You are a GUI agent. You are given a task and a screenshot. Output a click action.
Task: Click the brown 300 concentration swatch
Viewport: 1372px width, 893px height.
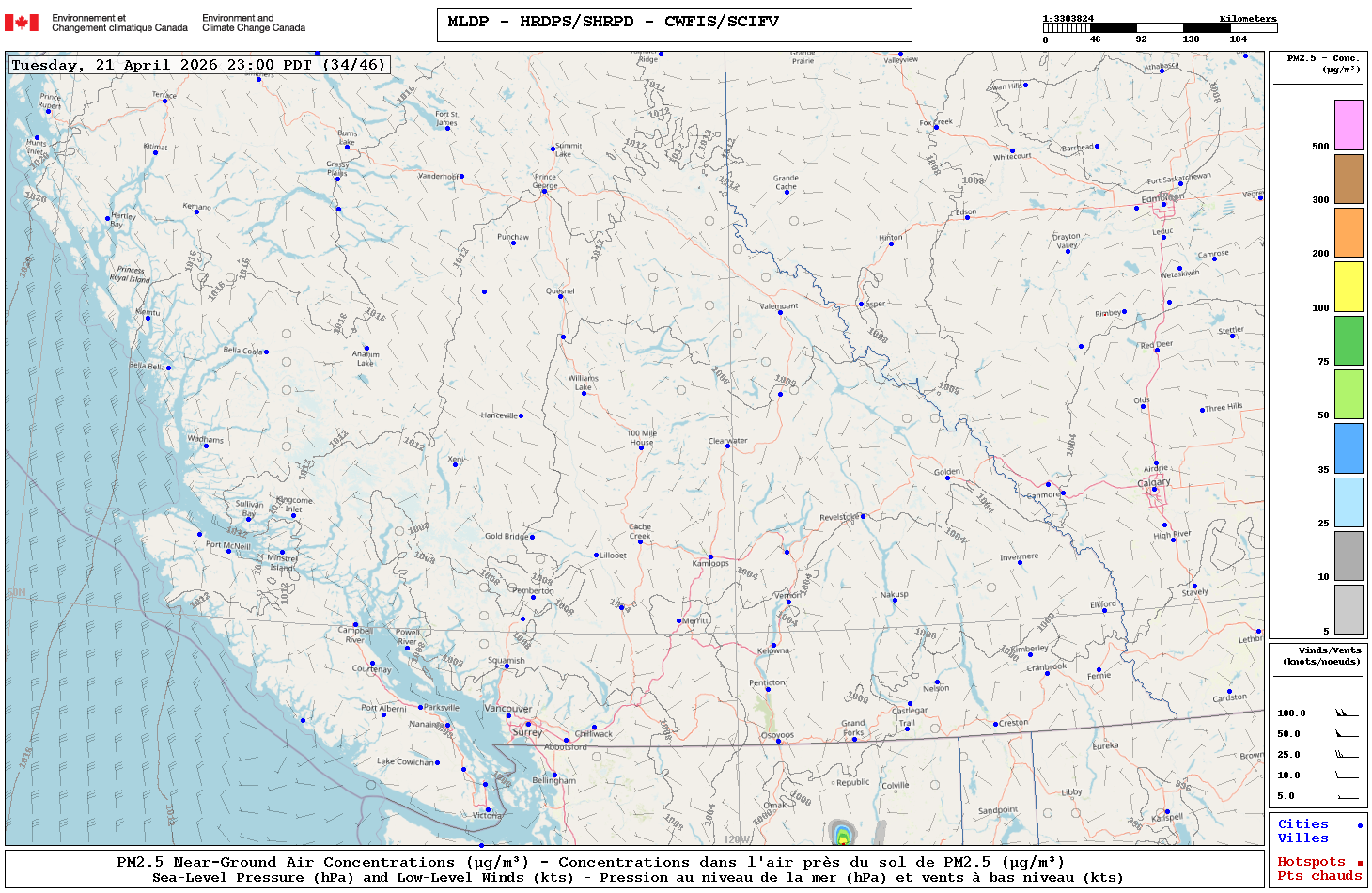1349,179
